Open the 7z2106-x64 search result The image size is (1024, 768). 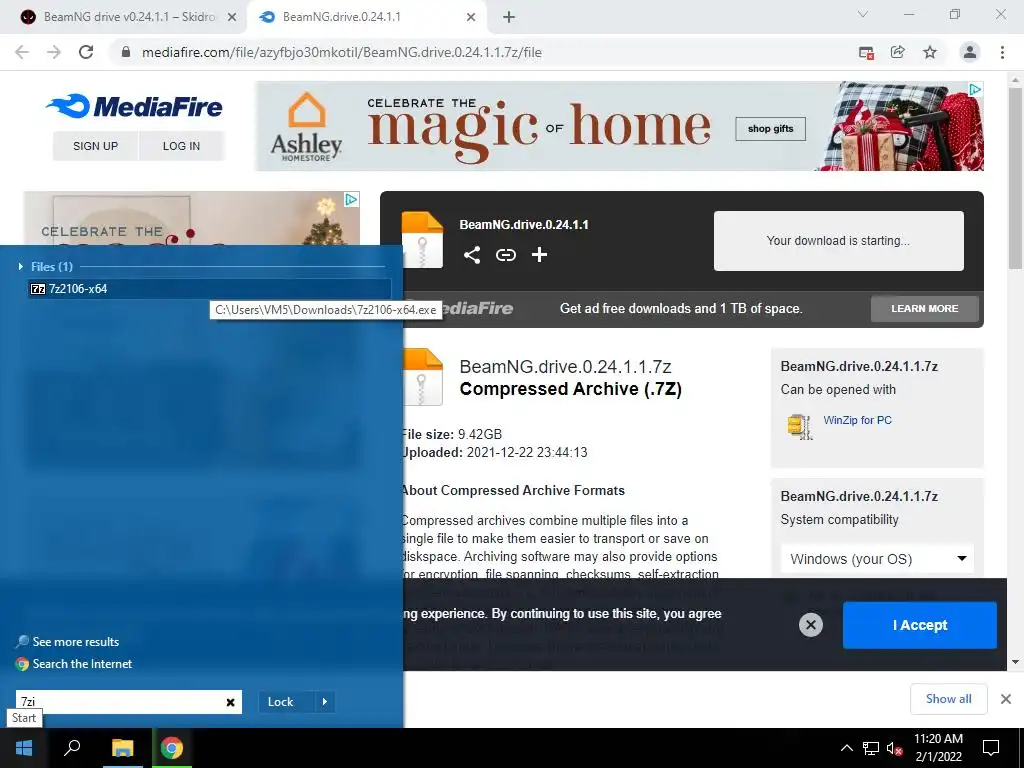click(x=209, y=289)
